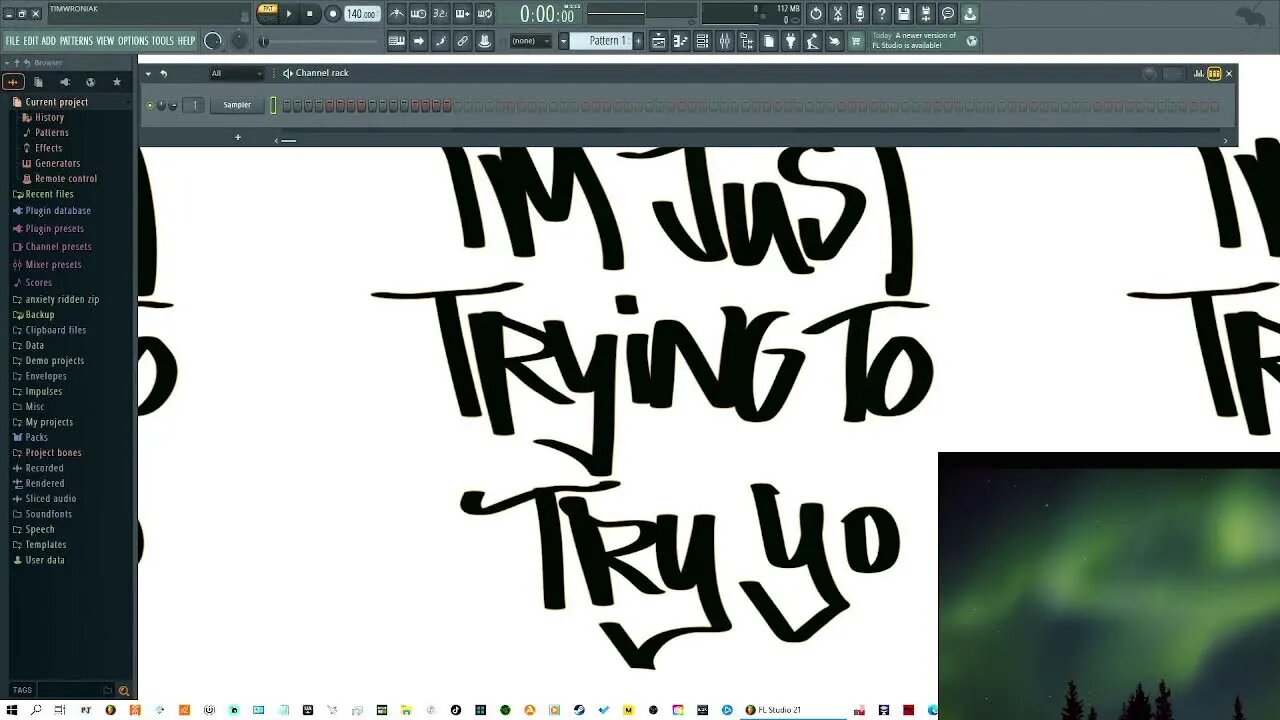
Task: Open the tempo tapper icon
Action: pyautogui.click(x=813, y=41)
